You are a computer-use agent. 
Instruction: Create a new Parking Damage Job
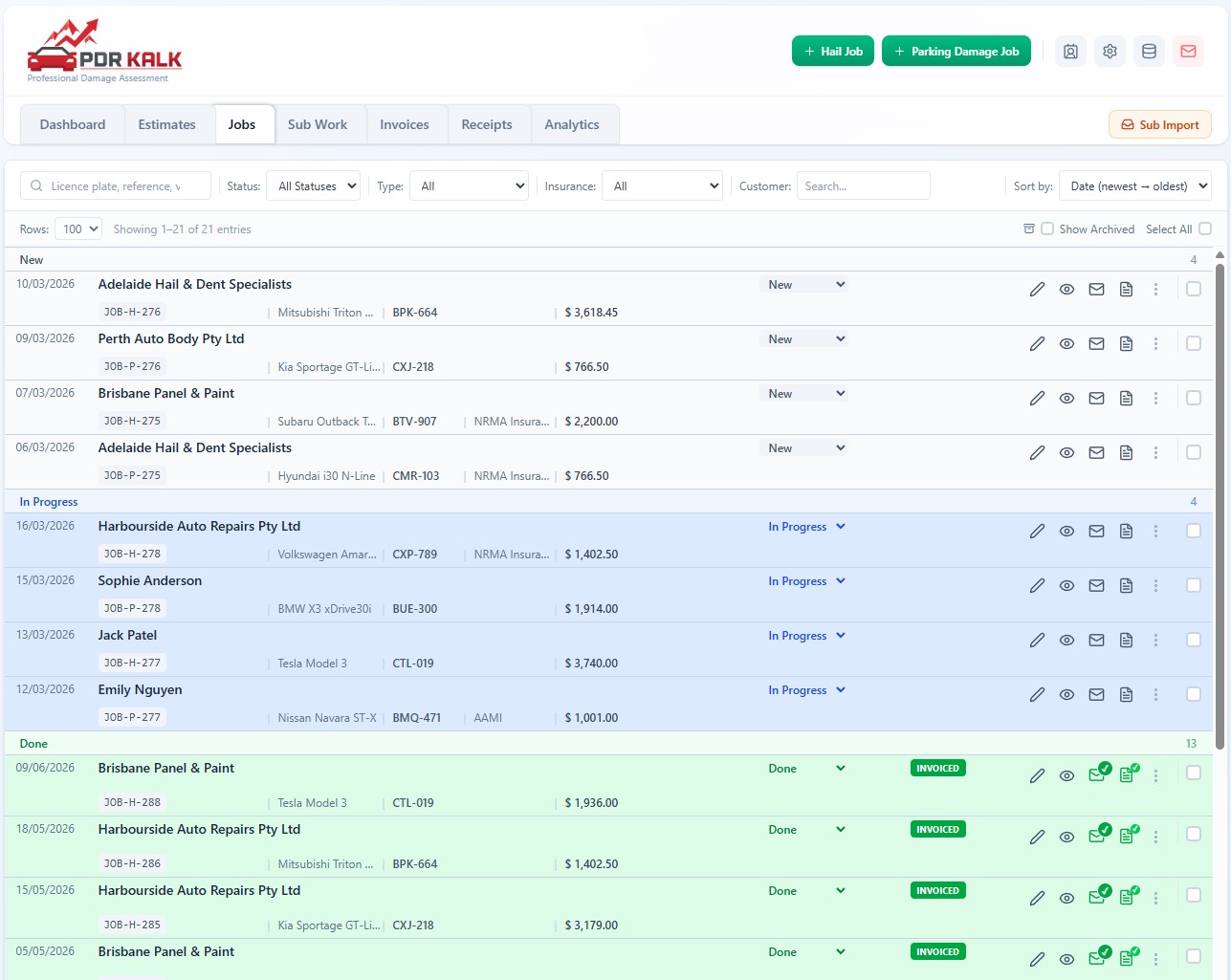[956, 52]
